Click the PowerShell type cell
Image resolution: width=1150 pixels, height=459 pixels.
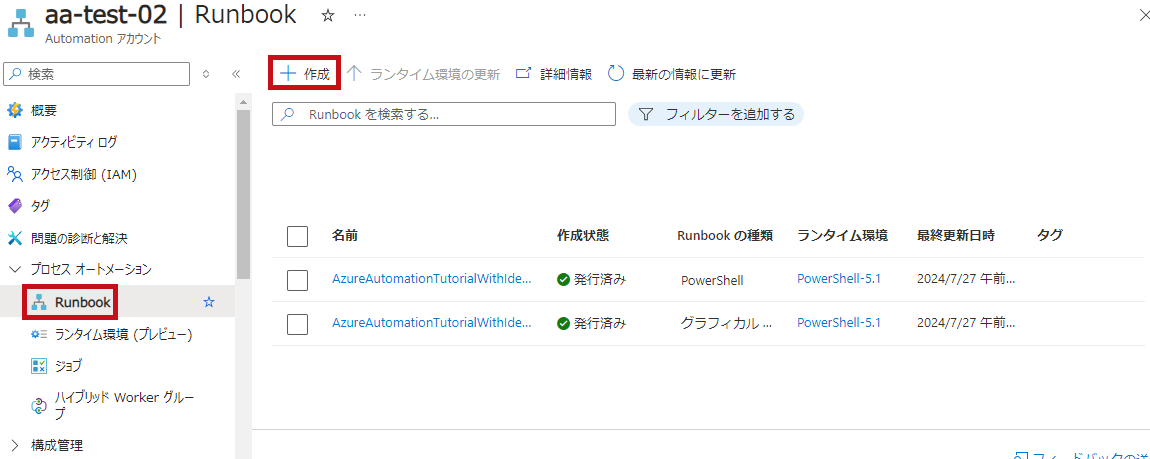click(712, 280)
